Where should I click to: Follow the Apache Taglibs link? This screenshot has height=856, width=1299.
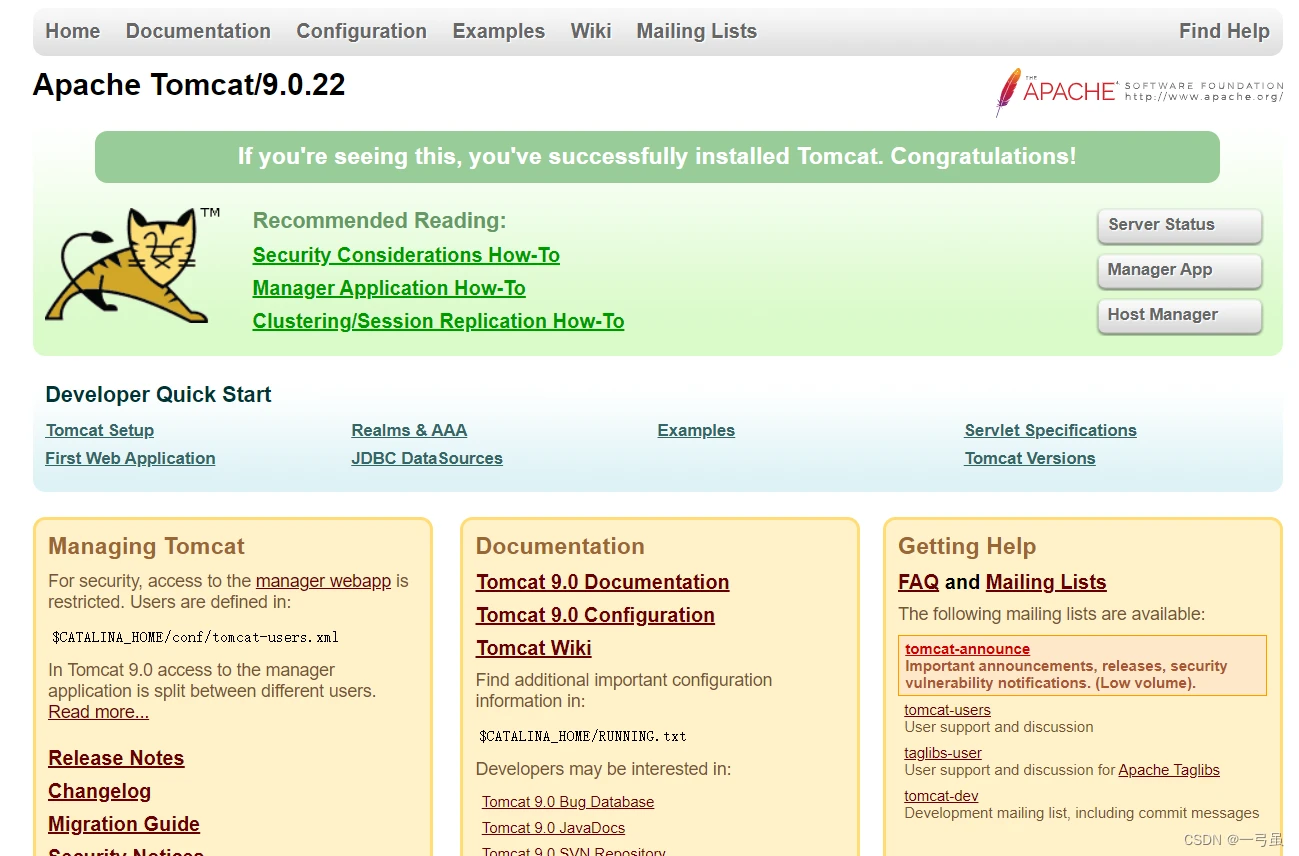(1169, 770)
